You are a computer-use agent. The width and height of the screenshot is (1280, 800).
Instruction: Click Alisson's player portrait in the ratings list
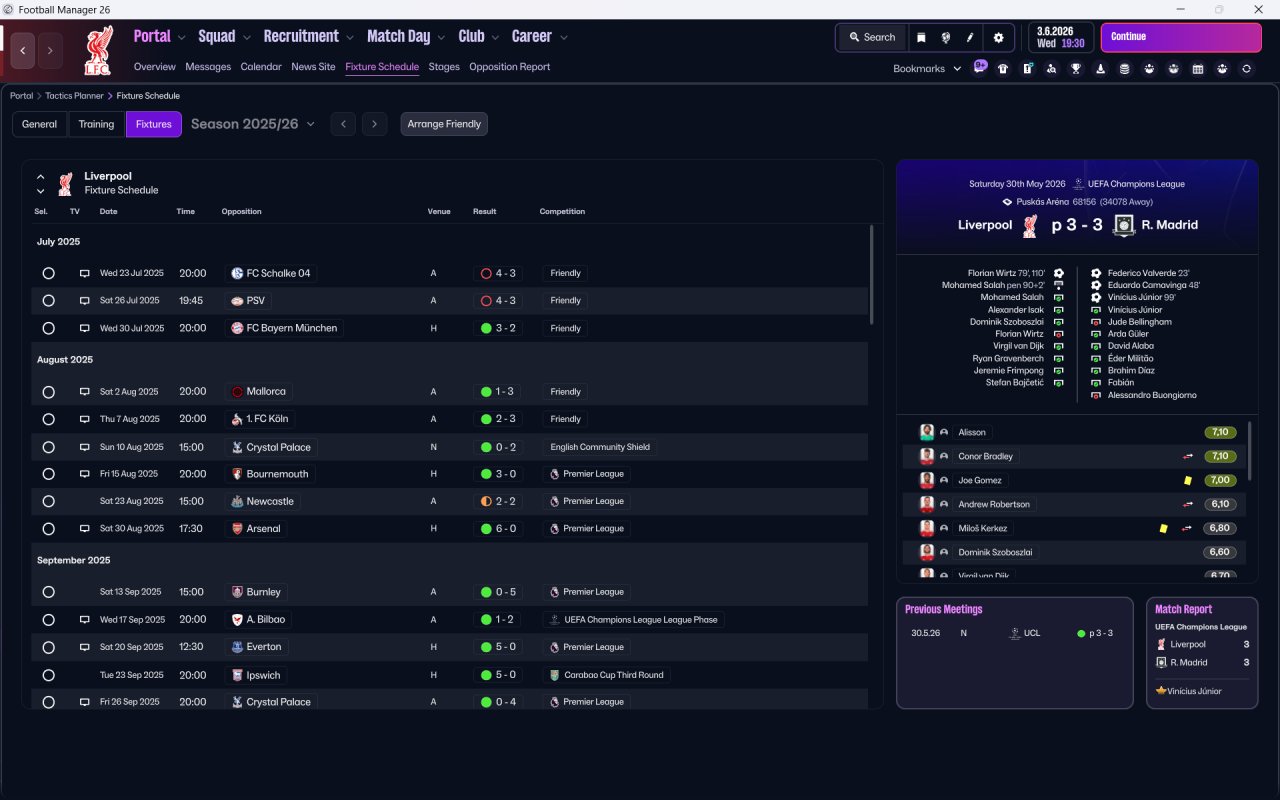pos(927,432)
